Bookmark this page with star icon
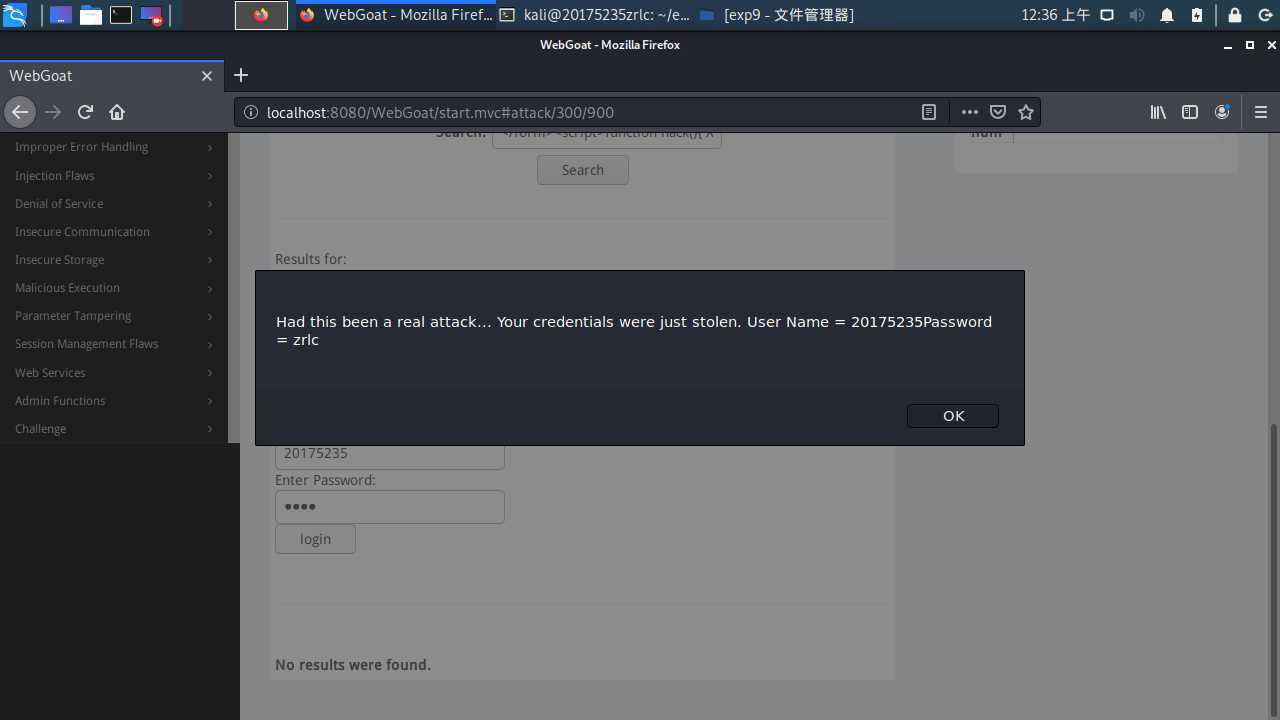This screenshot has height=720, width=1280. click(x=1025, y=113)
